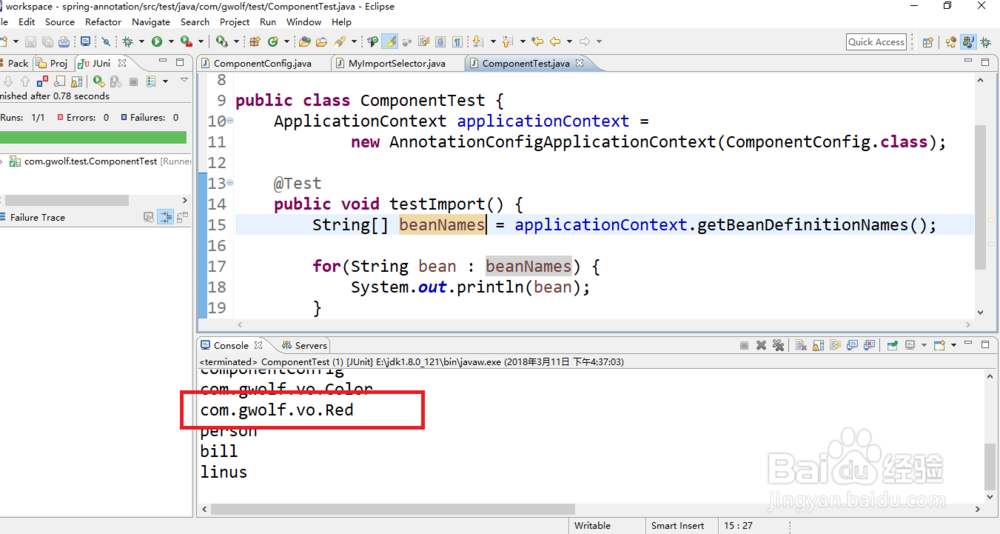Click Rerun Test icon in JUnit view

(x=98, y=82)
